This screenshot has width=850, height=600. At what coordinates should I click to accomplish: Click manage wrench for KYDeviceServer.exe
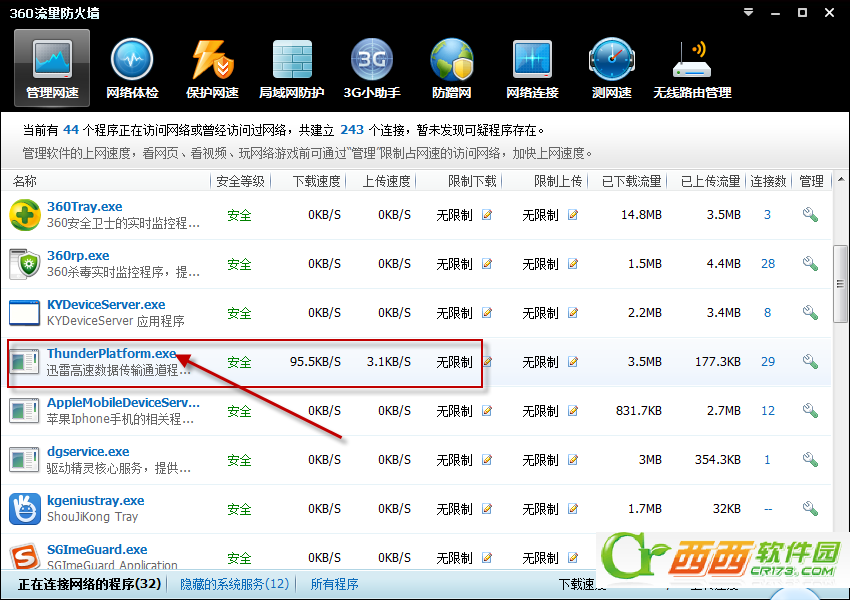[810, 313]
